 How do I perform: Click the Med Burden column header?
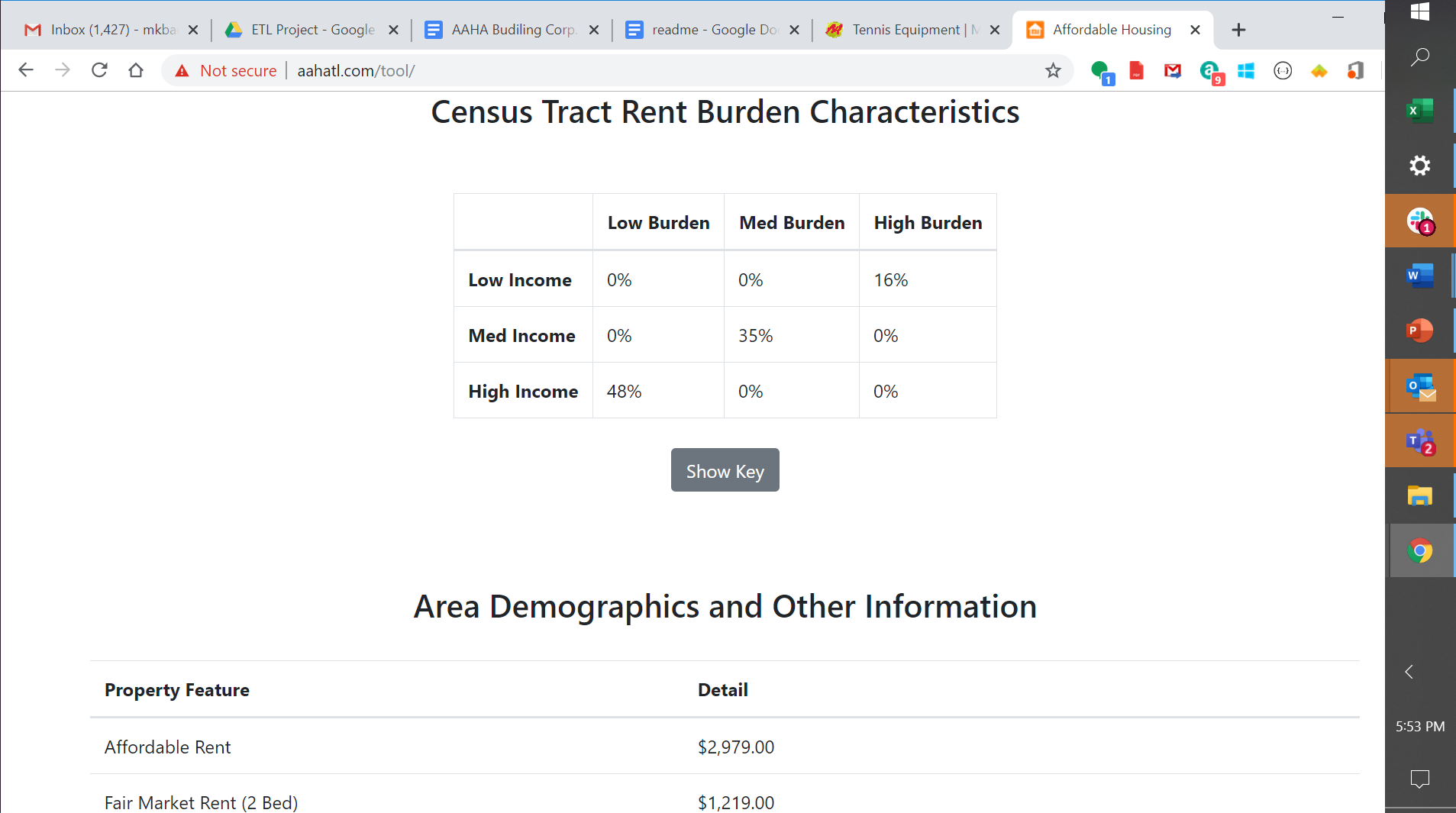pos(792,223)
